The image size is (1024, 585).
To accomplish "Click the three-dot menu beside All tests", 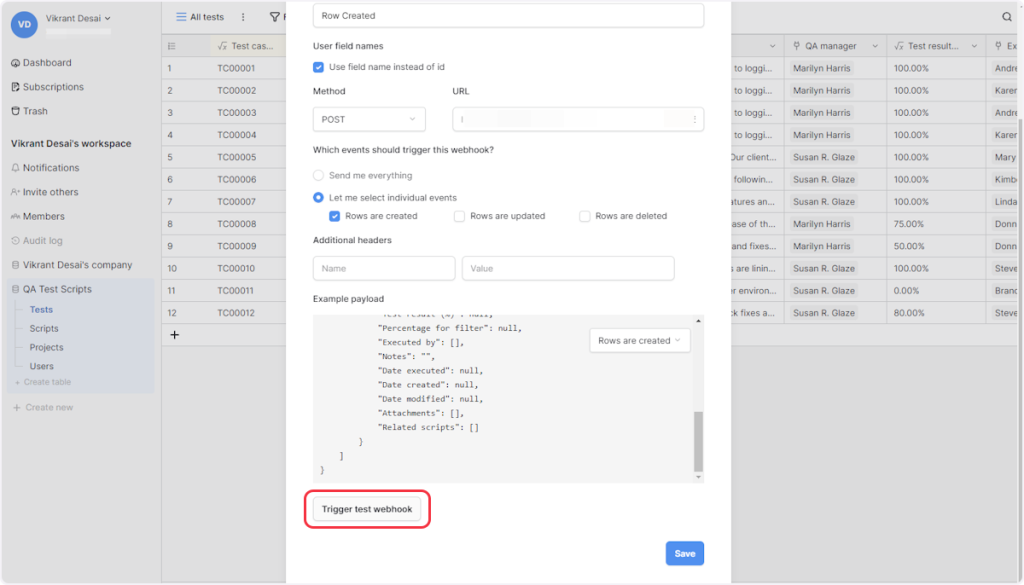I will click(243, 17).
